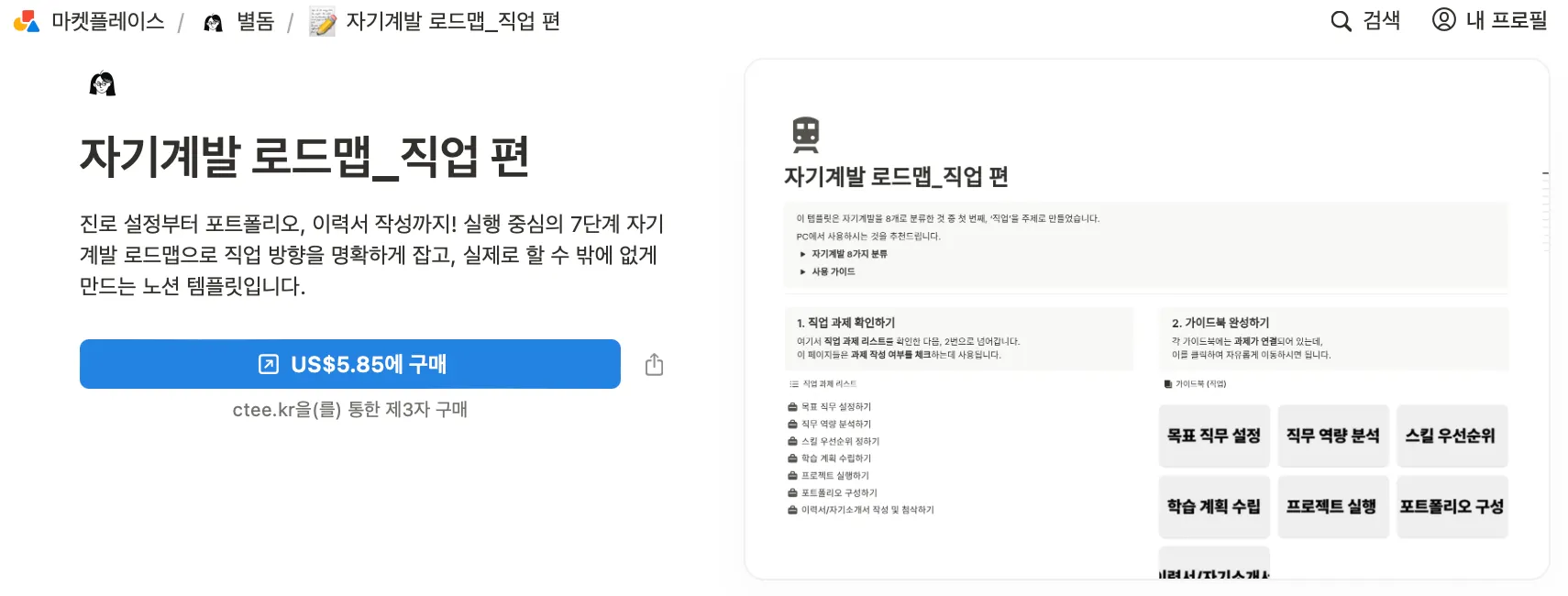Open the 별돔 creator avatar in breadcrumb
This screenshot has height=596, width=1568.
[x=214, y=22]
